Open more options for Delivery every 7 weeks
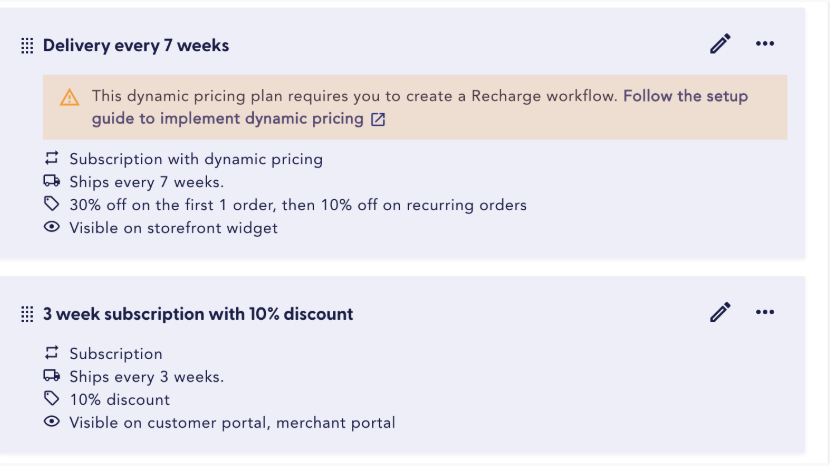The image size is (830, 466). (765, 44)
